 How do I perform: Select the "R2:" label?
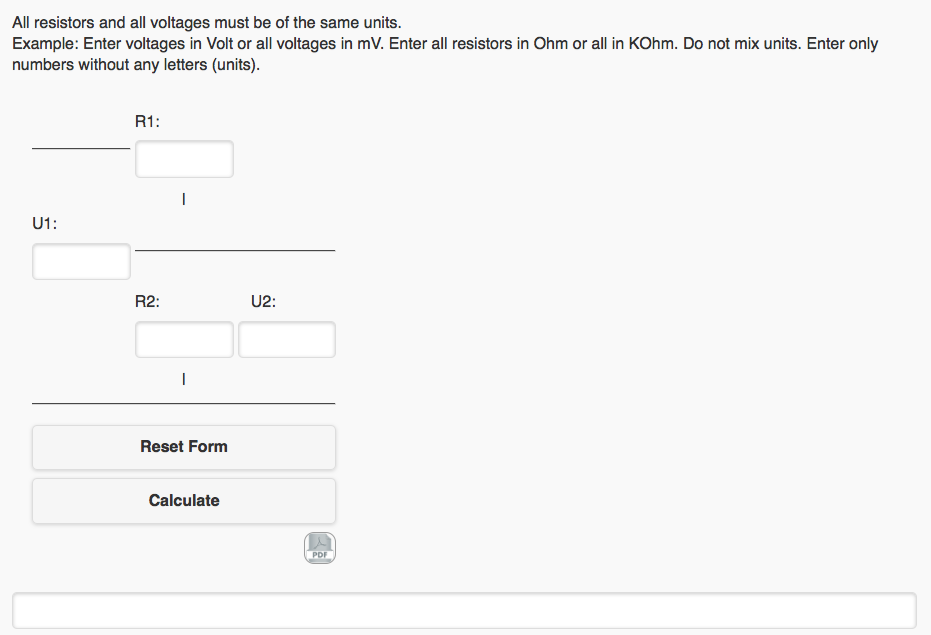[x=147, y=302]
